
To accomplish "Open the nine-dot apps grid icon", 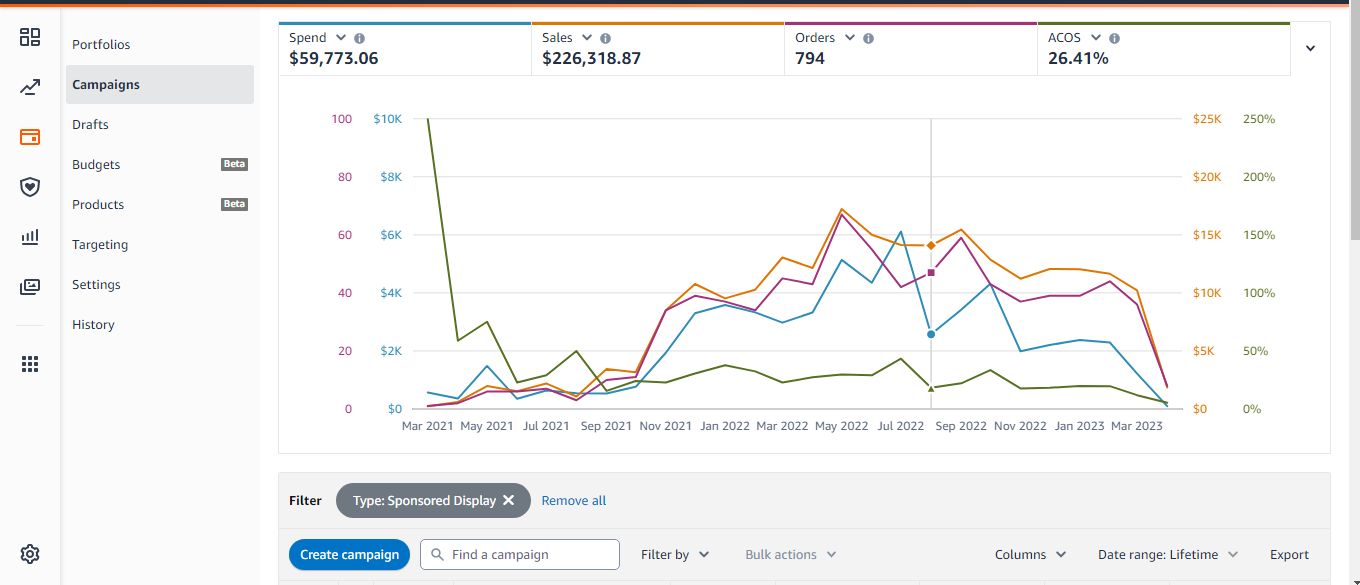I will coord(30,364).
